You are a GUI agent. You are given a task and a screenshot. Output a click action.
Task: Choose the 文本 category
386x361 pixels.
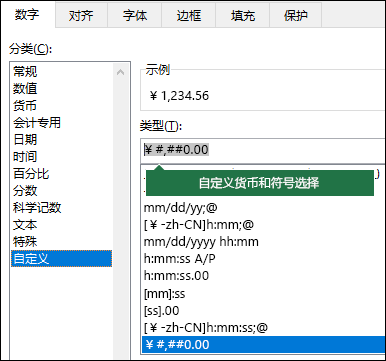click(62, 224)
